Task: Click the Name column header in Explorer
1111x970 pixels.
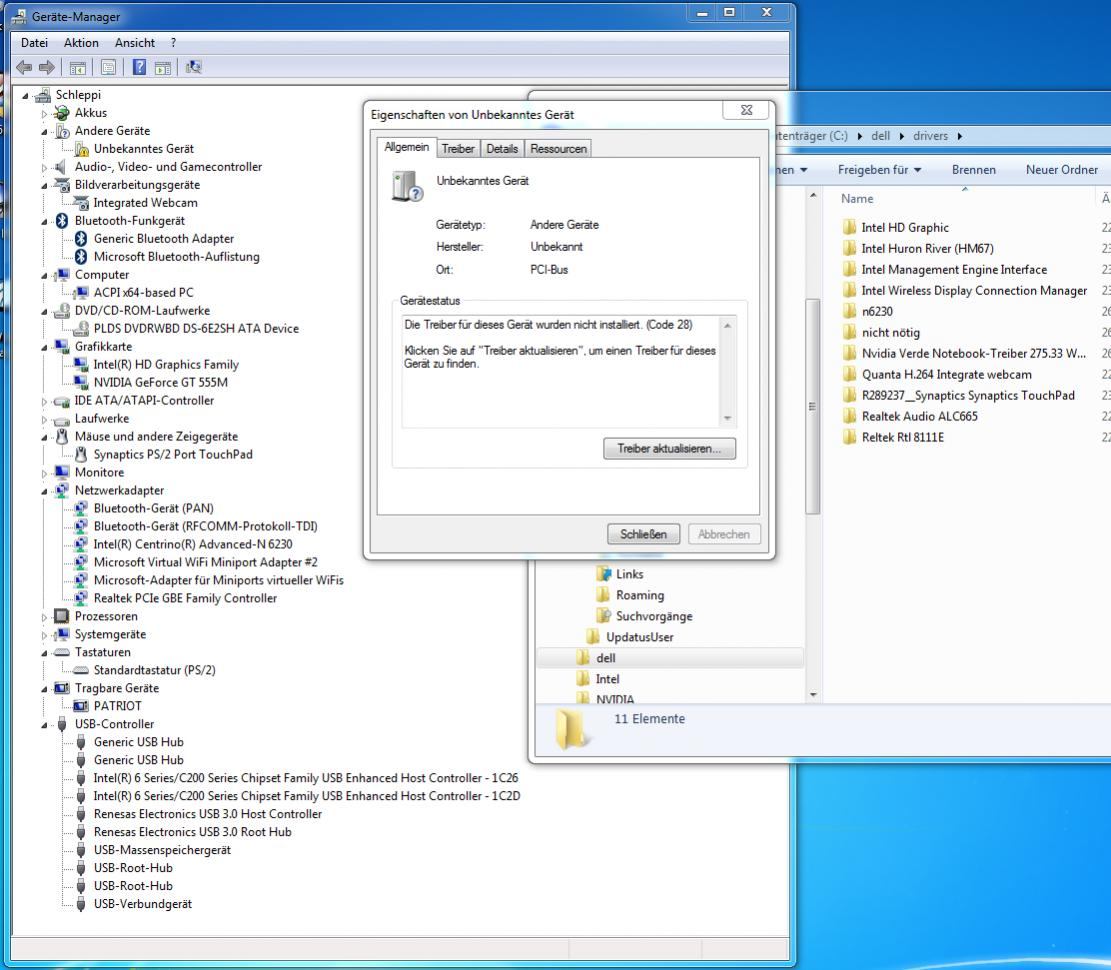Action: click(x=857, y=199)
